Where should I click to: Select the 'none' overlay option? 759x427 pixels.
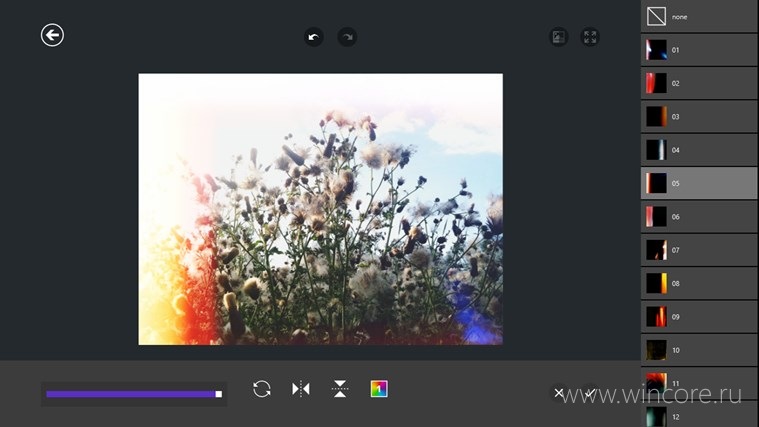pos(699,16)
